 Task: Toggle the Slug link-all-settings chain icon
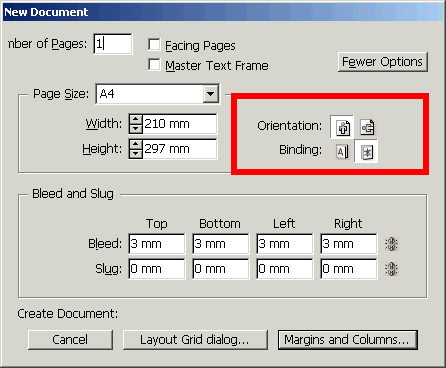[x=391, y=269]
